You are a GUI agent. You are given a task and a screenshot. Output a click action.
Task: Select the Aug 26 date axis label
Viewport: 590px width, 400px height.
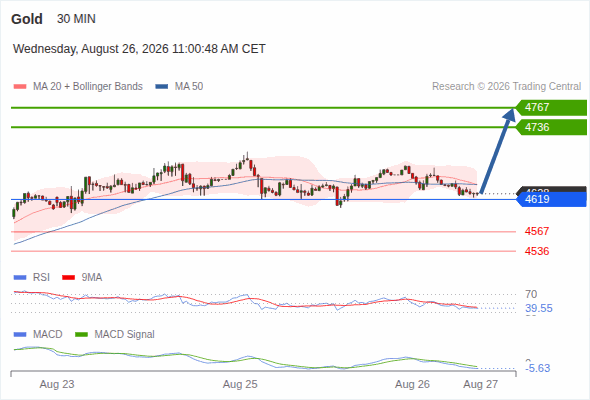tap(412, 384)
